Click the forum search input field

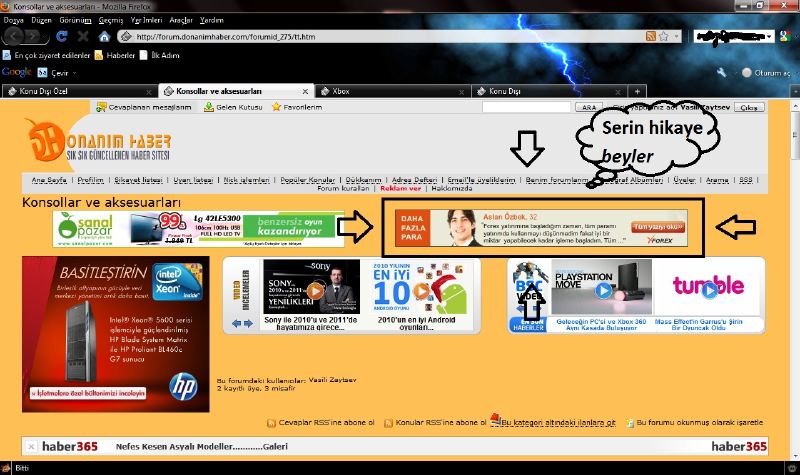click(525, 107)
